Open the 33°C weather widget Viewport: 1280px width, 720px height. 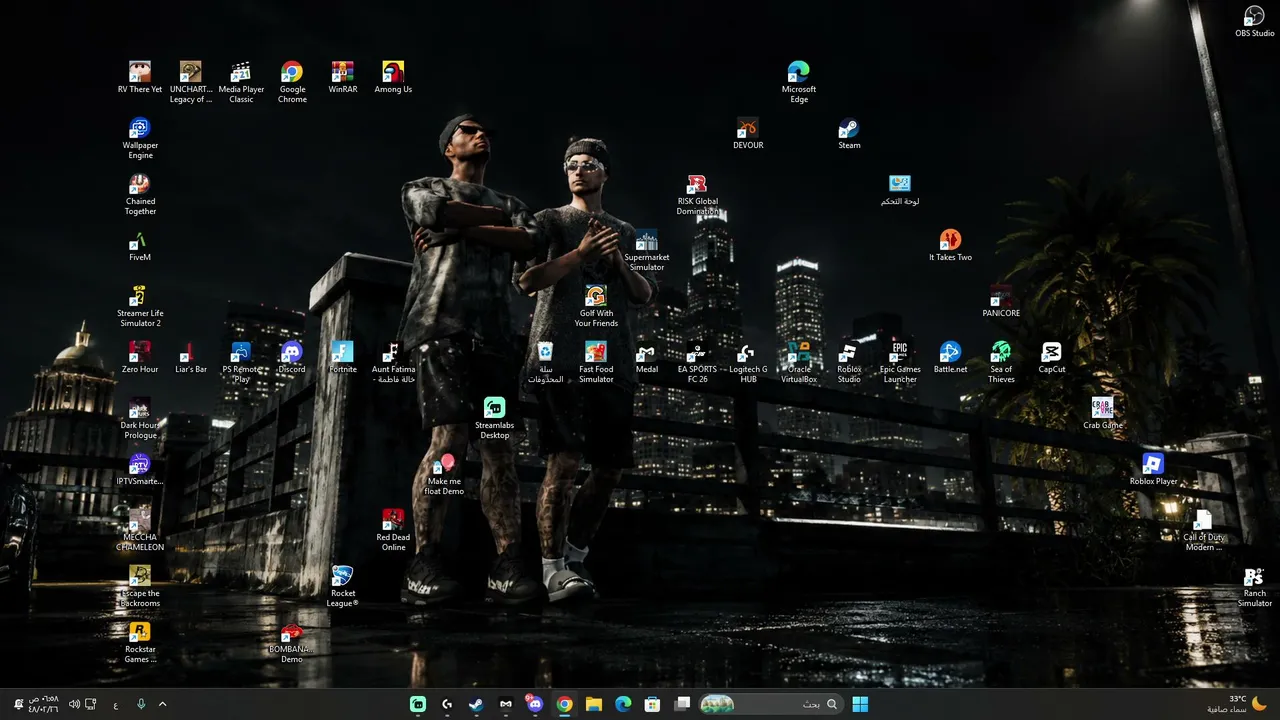(x=1236, y=704)
